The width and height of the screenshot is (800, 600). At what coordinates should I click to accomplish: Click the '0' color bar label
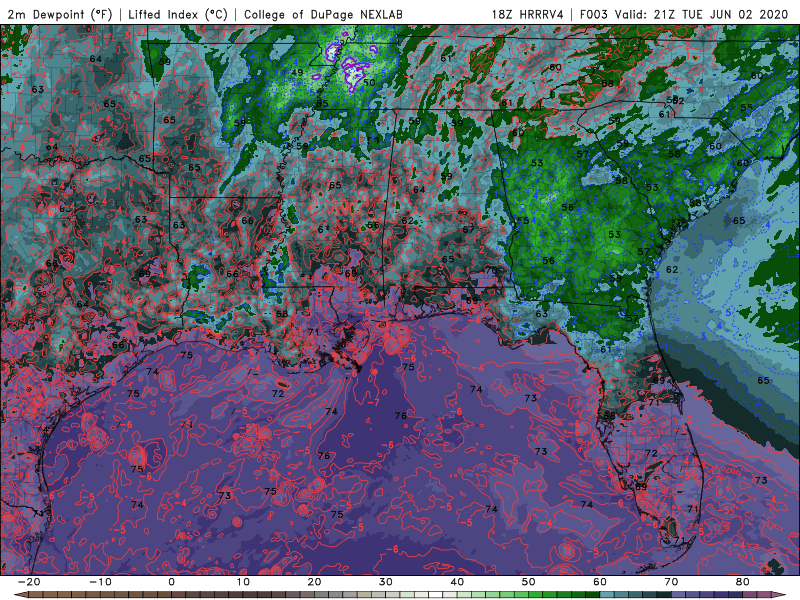pos(171,582)
